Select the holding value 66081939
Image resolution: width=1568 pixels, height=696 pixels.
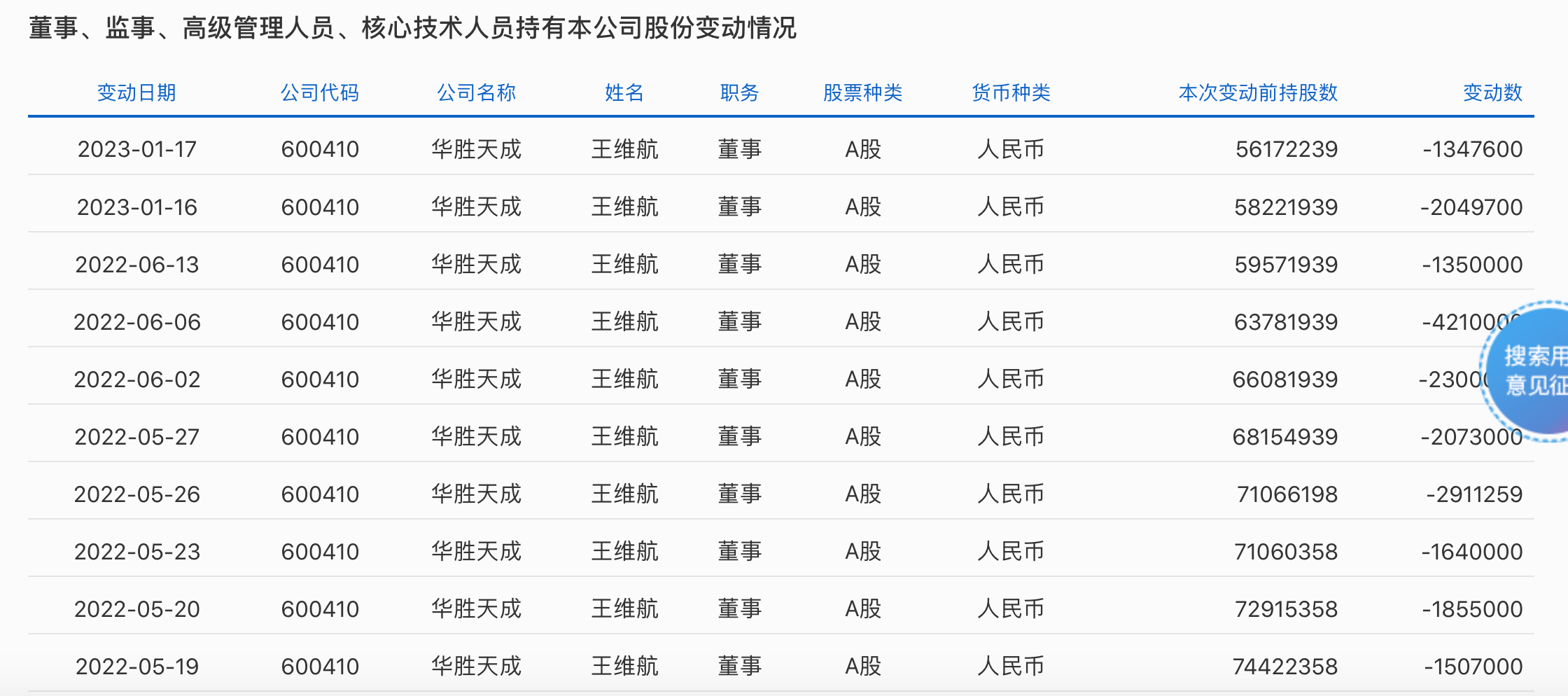[x=1285, y=380]
